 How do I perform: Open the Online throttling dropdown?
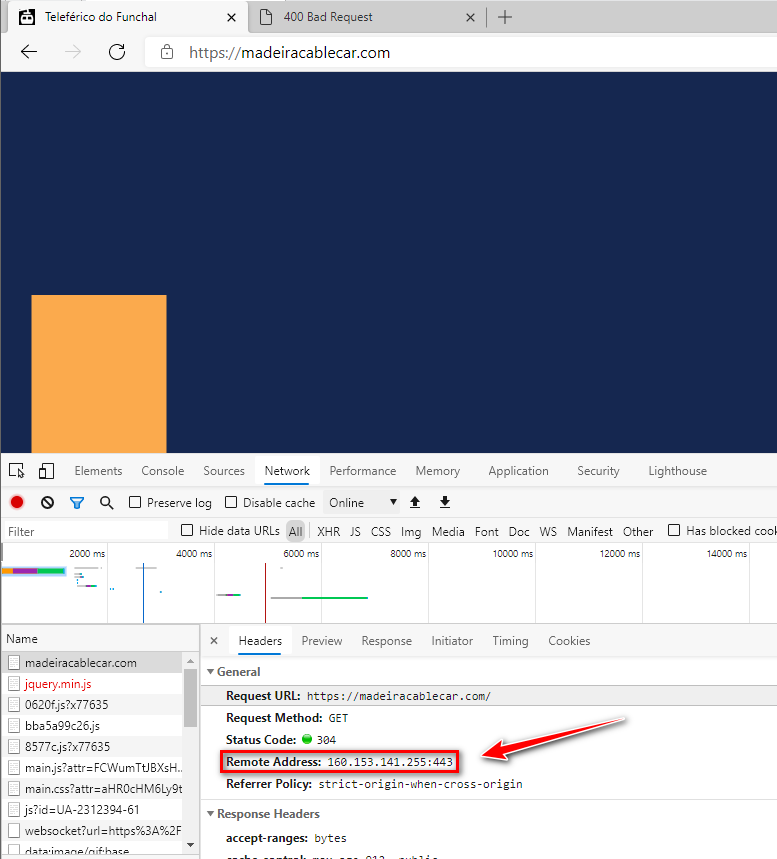[x=362, y=502]
